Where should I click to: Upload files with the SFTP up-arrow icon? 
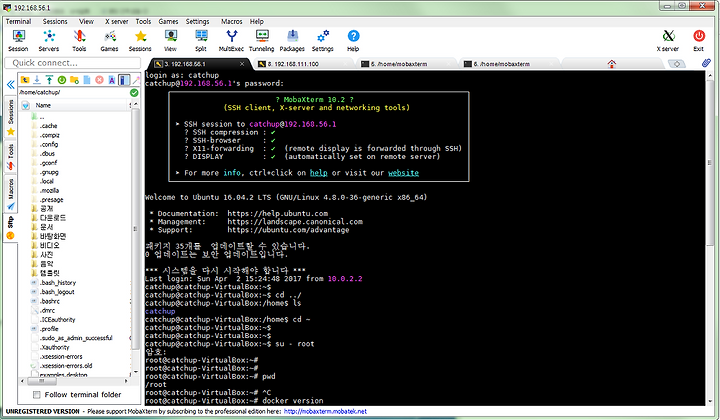click(x=49, y=80)
